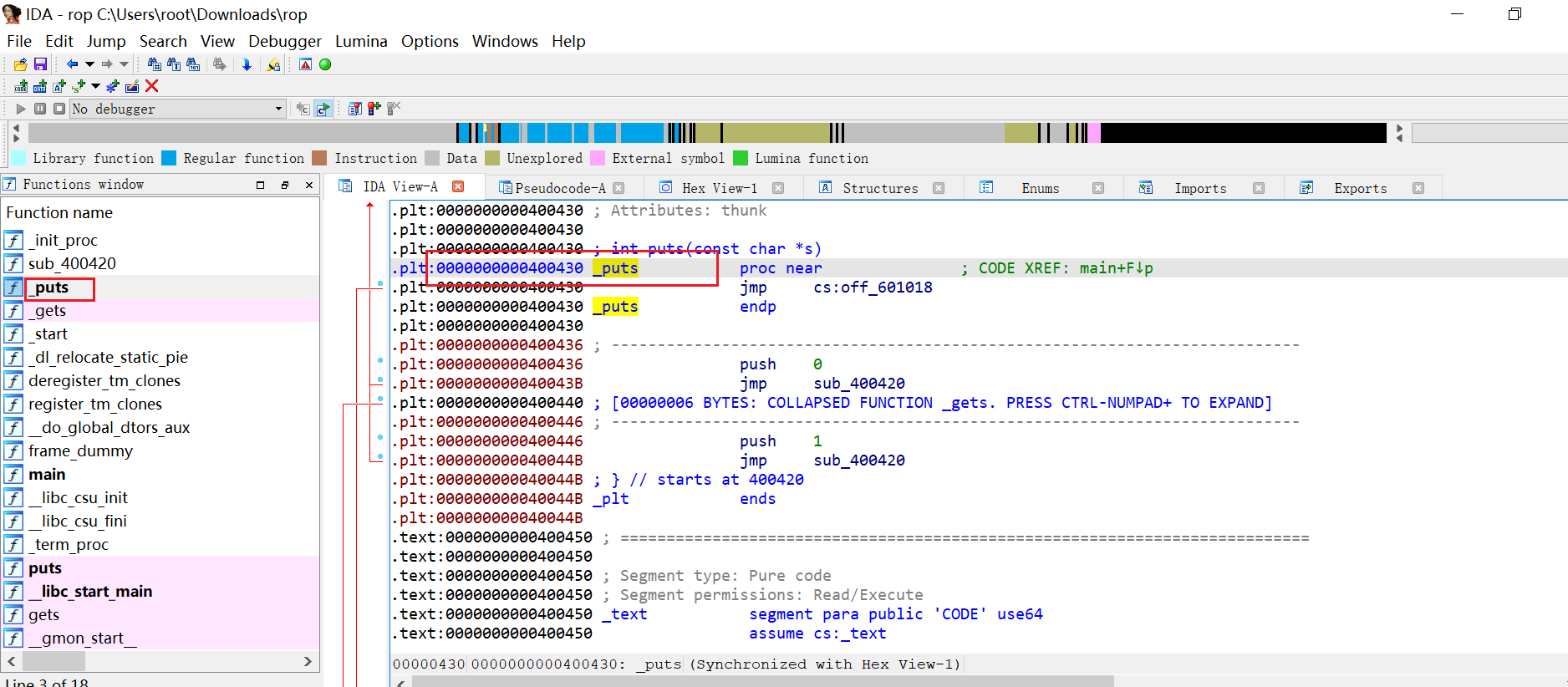Image resolution: width=1568 pixels, height=687 pixels.
Task: Switch to the IDA View-A tab
Action: tap(400, 187)
